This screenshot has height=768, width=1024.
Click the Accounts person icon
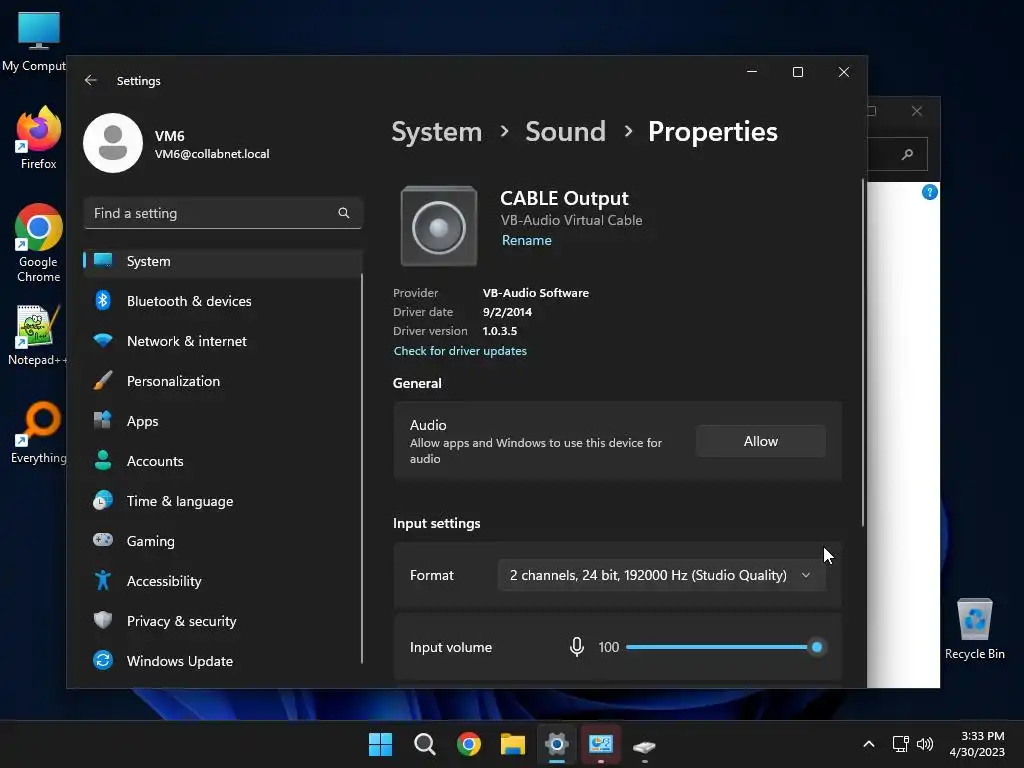tap(103, 460)
